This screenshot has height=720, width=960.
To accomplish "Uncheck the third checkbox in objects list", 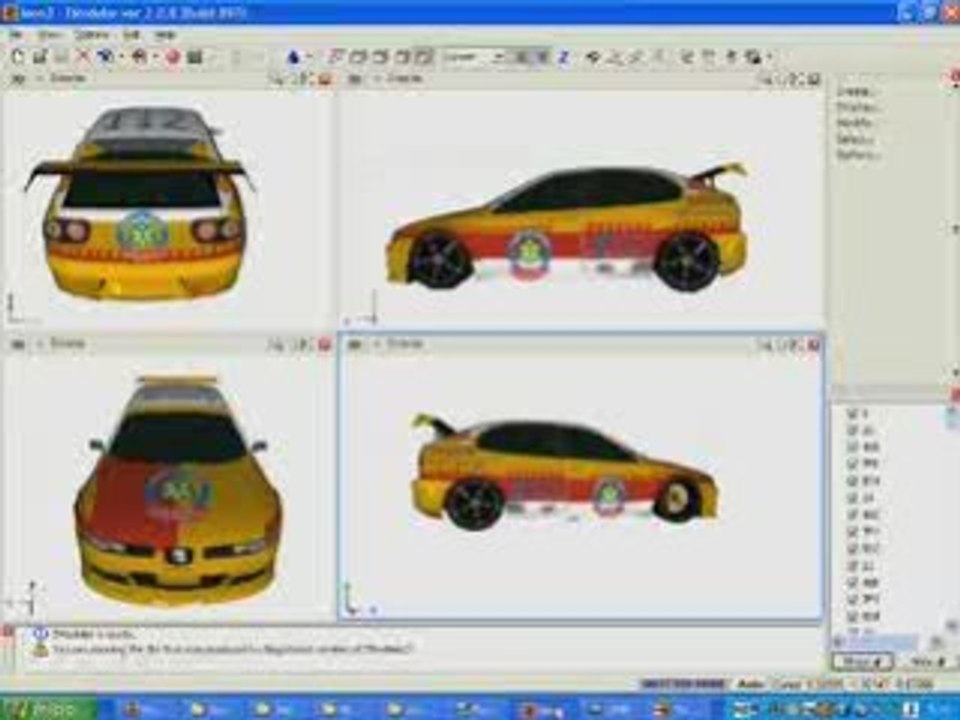I will point(852,447).
